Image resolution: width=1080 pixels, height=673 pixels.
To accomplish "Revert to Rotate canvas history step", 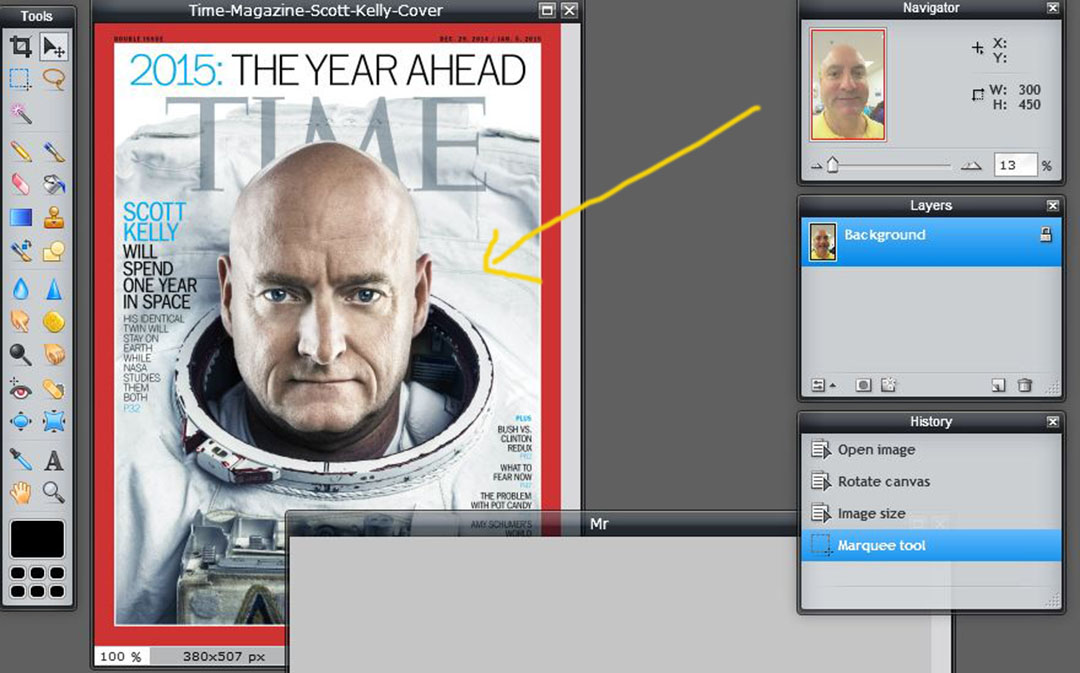I will [883, 482].
